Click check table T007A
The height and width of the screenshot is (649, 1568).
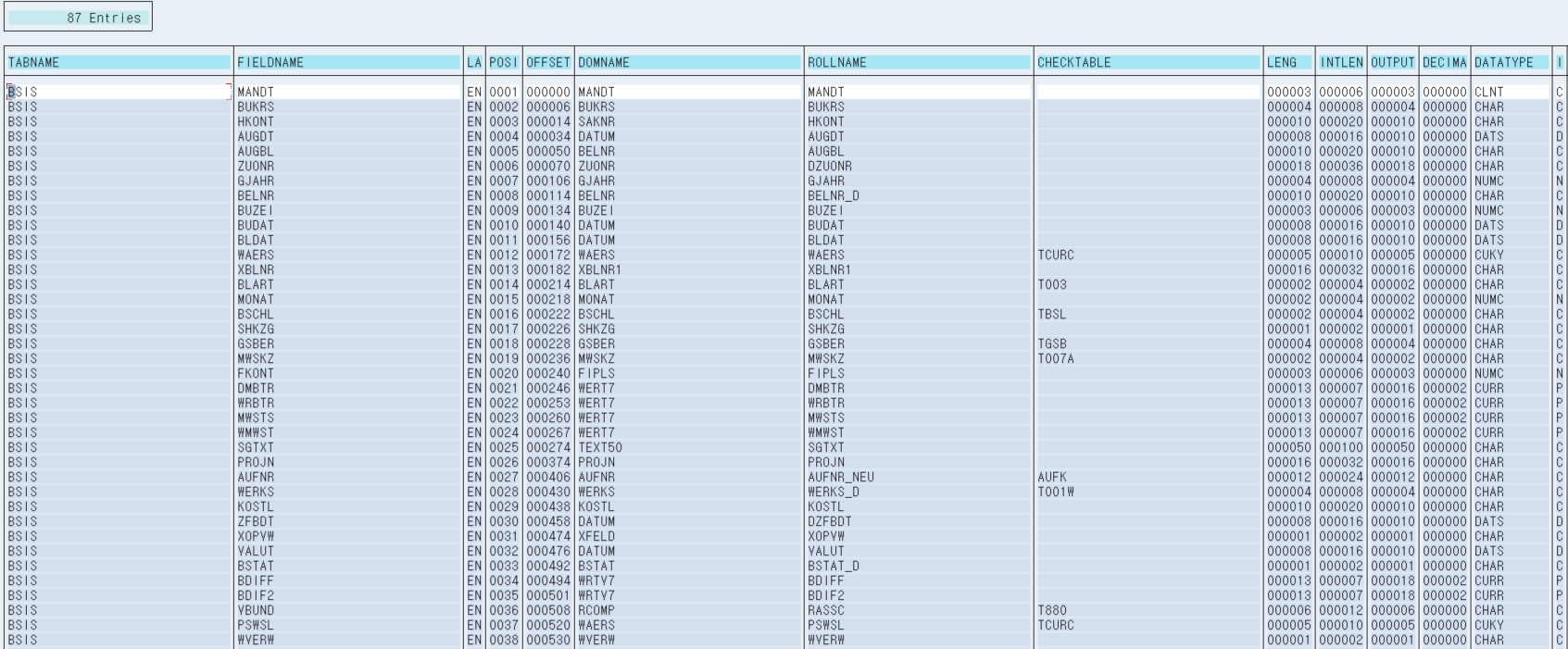1056,358
